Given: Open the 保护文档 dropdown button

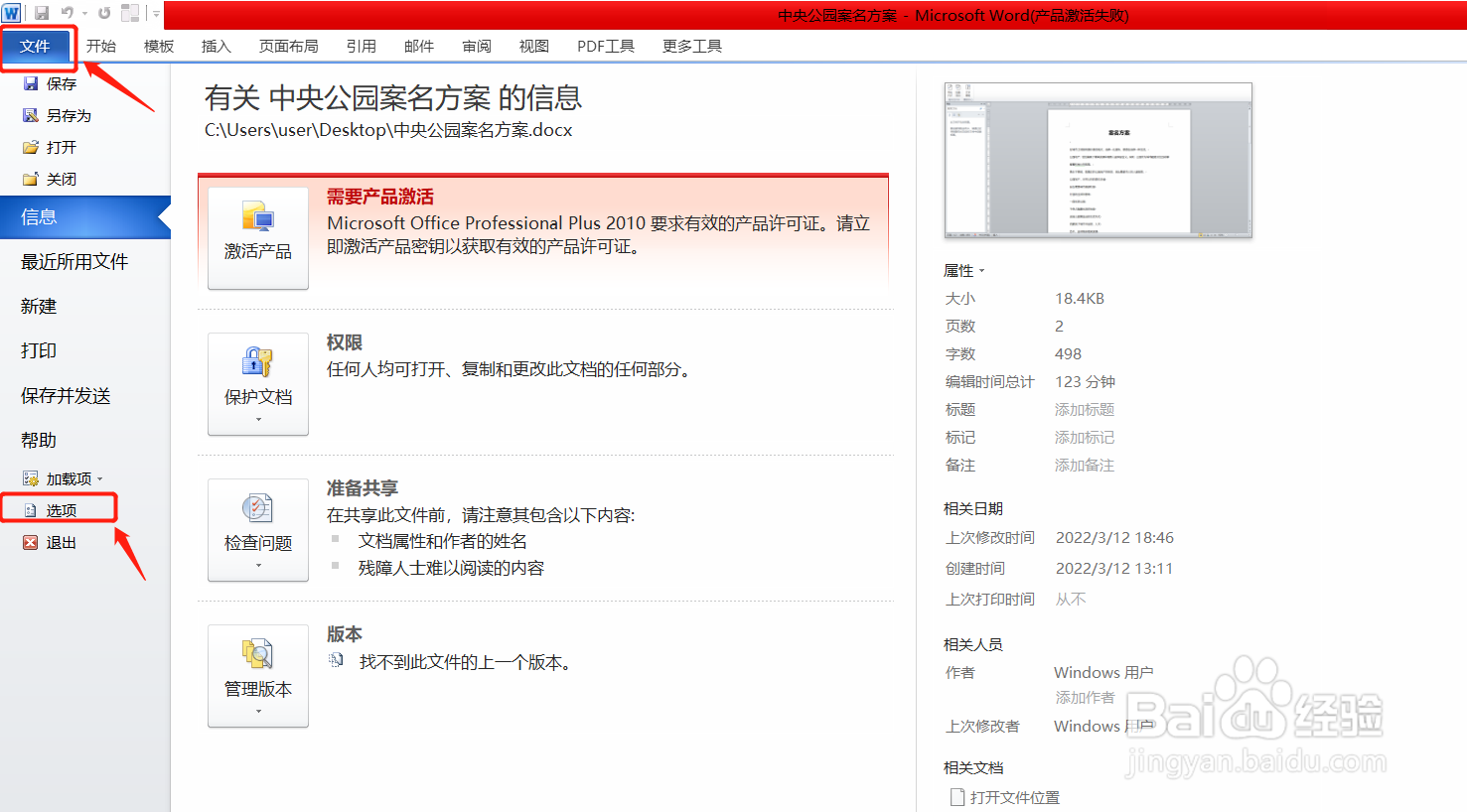Looking at the screenshot, I should point(258,384).
